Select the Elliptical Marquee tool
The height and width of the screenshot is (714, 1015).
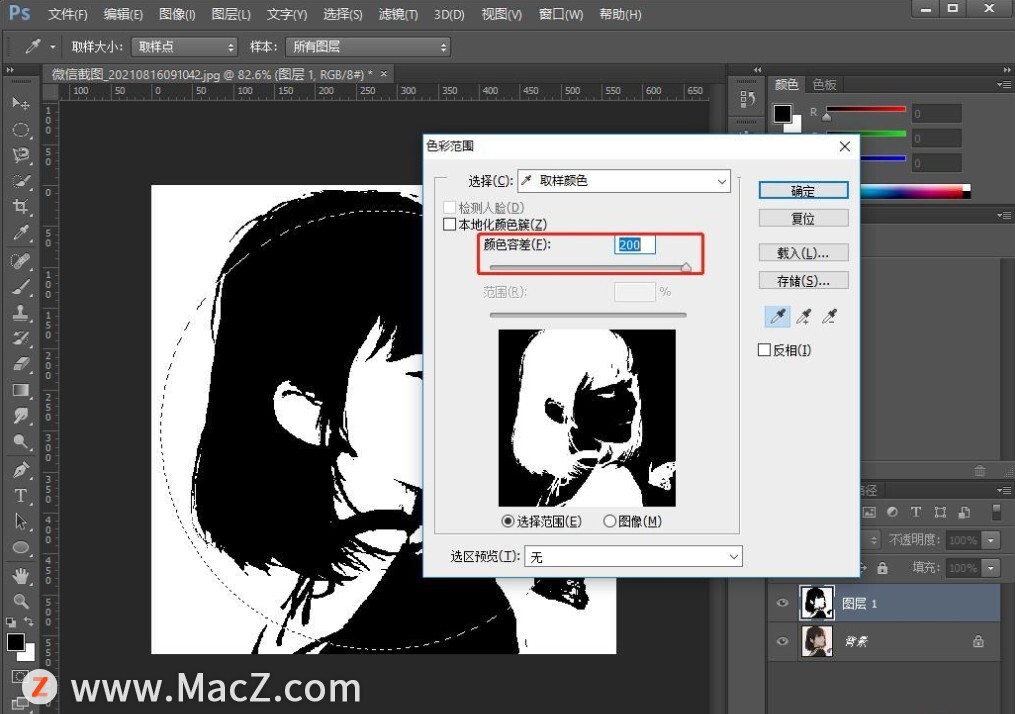[21, 129]
